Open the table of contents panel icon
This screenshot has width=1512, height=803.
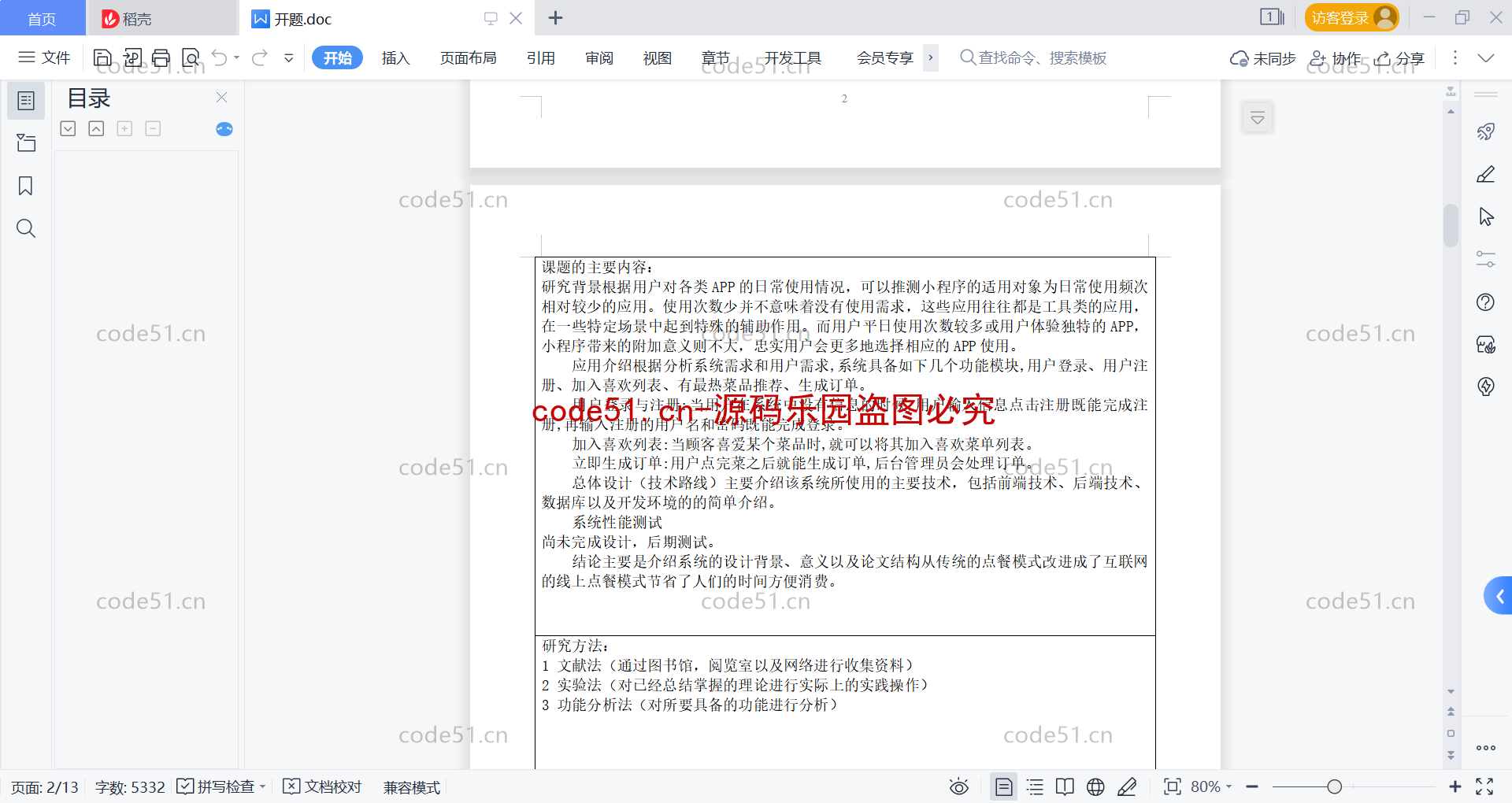26,101
